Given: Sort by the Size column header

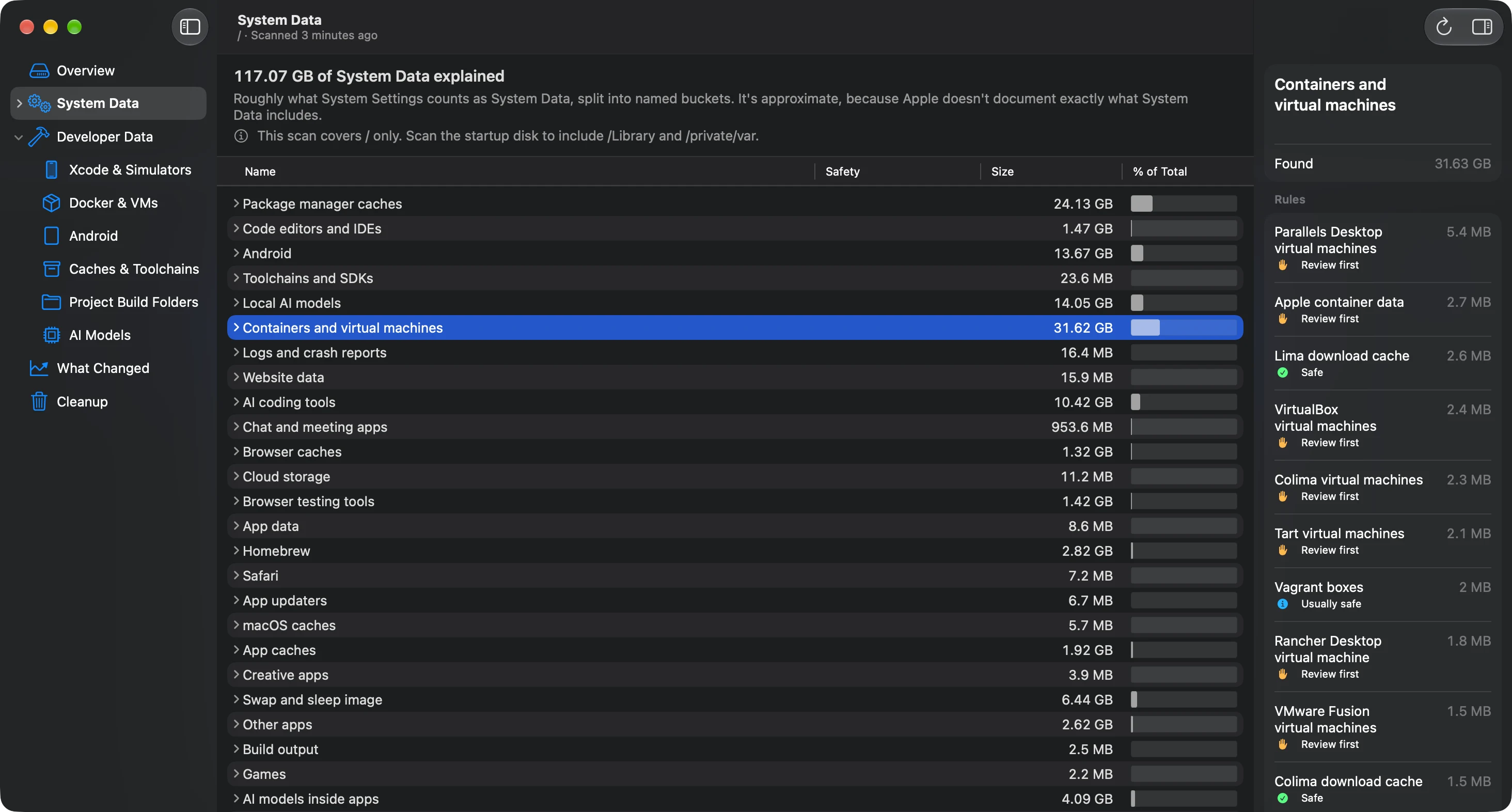Looking at the screenshot, I should tap(1002, 171).
